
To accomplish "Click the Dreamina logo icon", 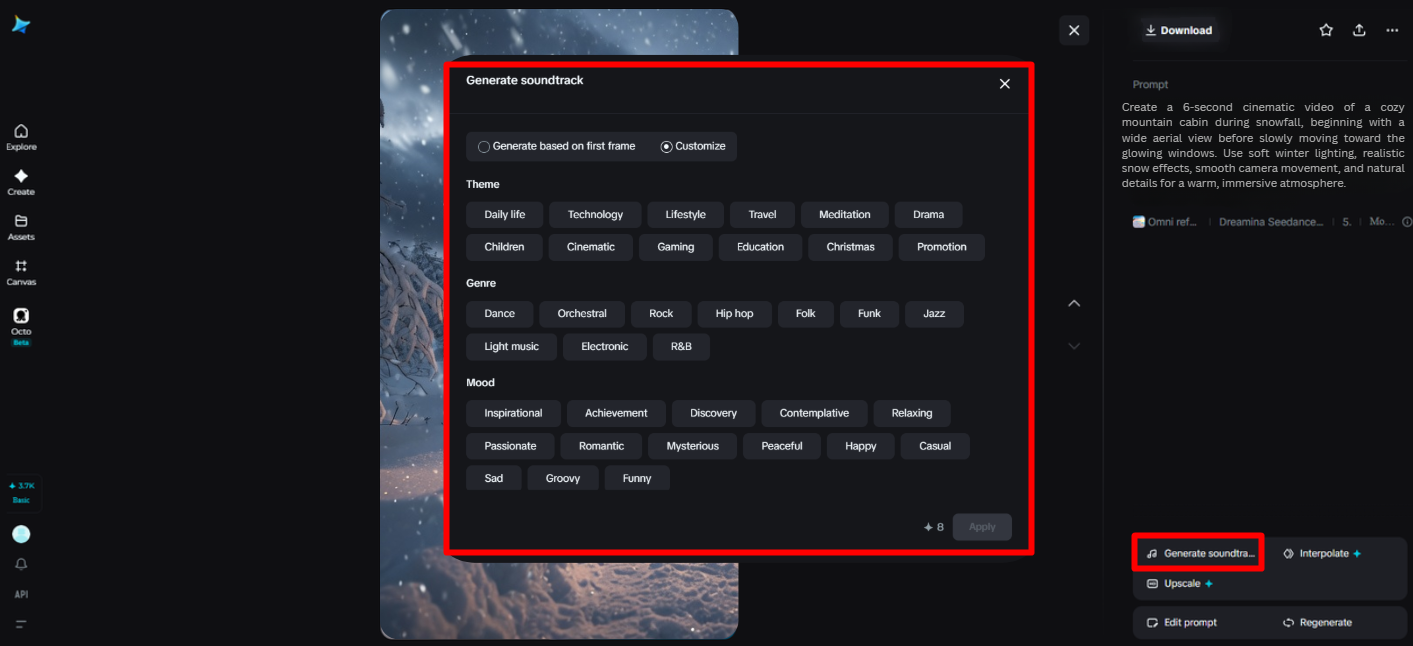I will (x=21, y=25).
